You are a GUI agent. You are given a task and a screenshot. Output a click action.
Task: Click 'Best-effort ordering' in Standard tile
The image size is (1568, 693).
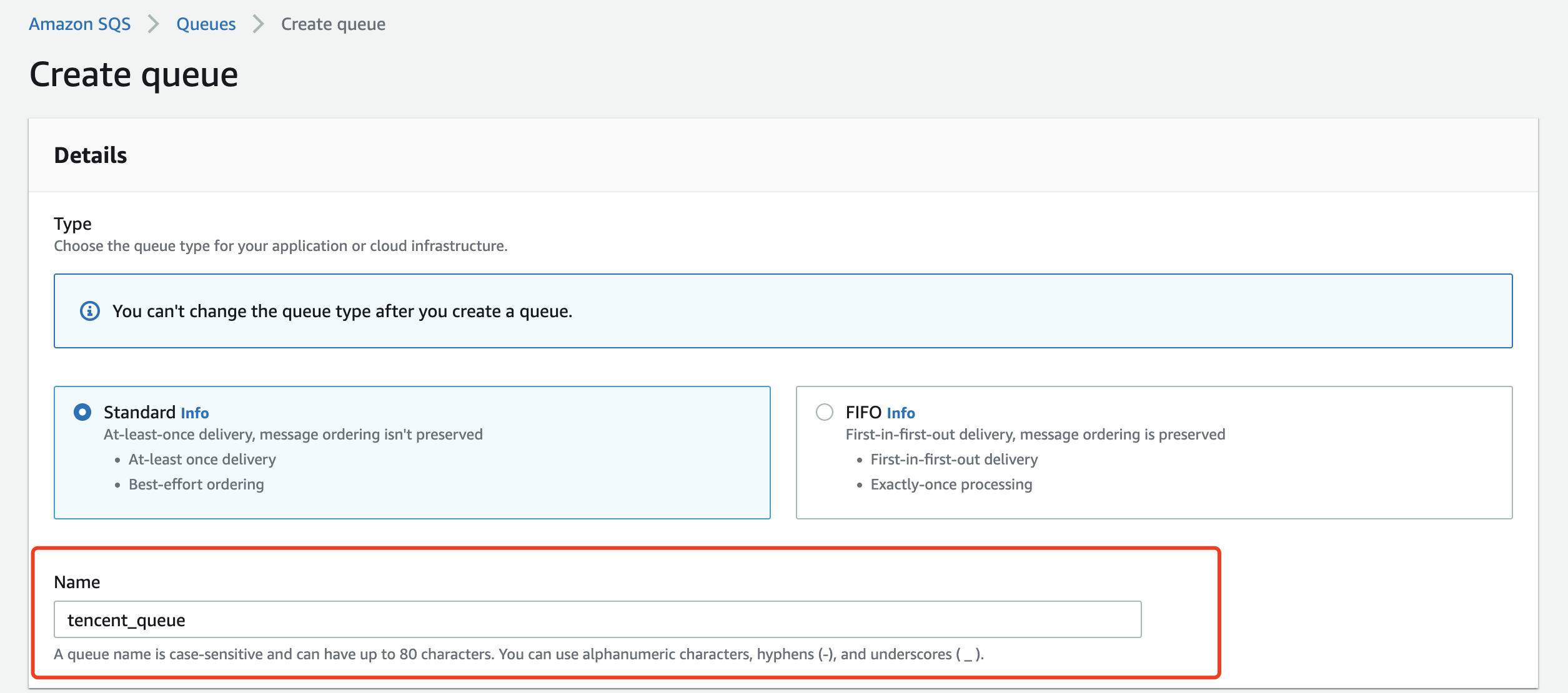196,484
